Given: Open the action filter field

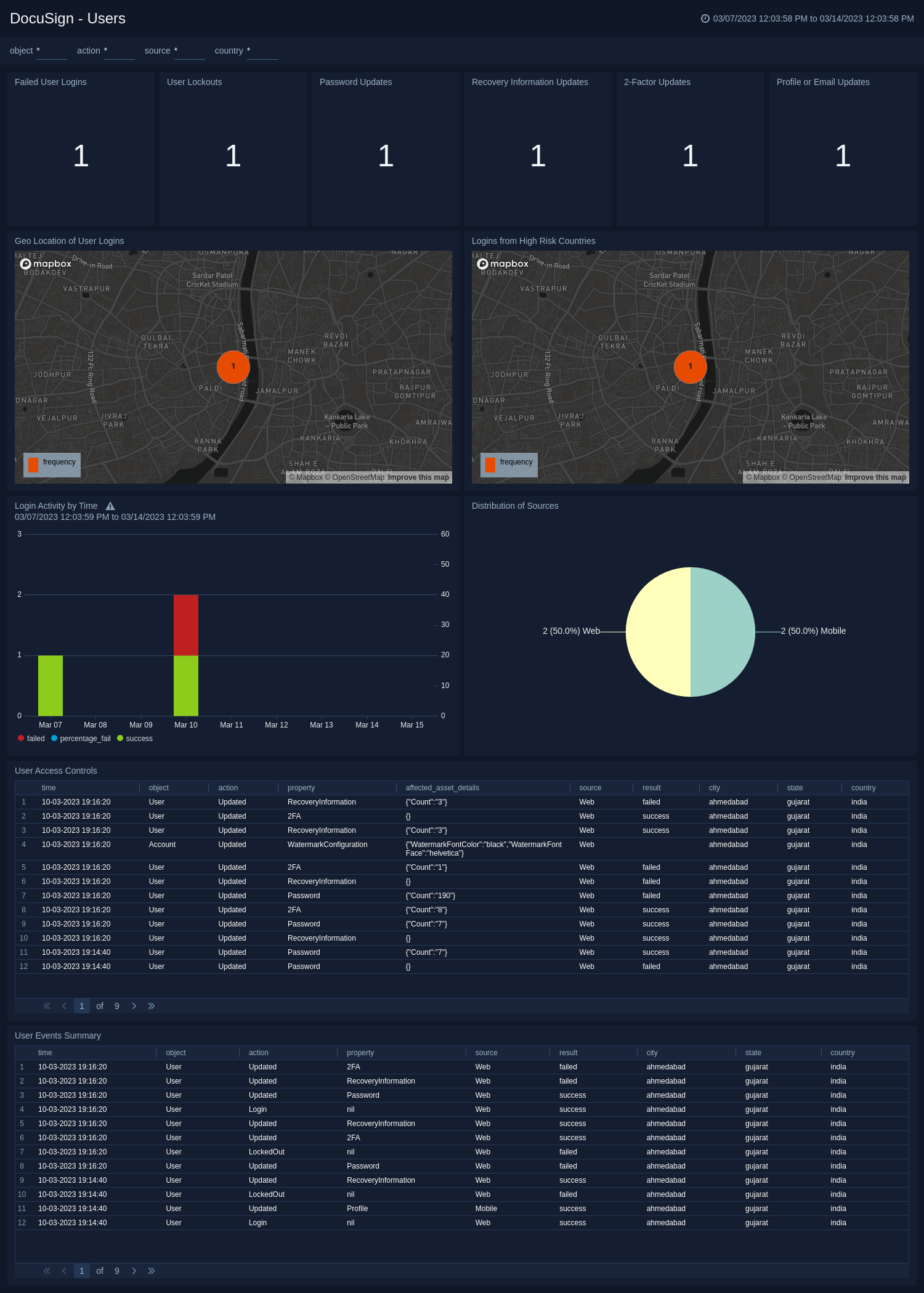Looking at the screenshot, I should coord(119,51).
